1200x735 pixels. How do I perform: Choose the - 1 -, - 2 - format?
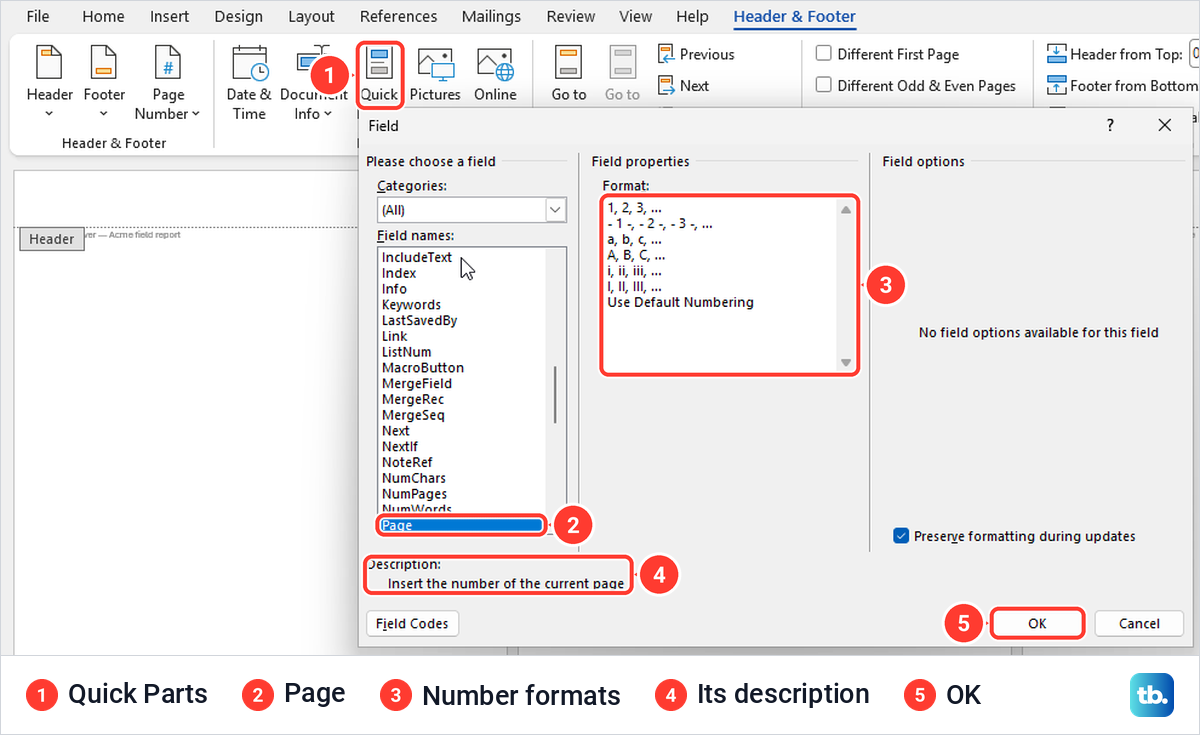pos(660,225)
